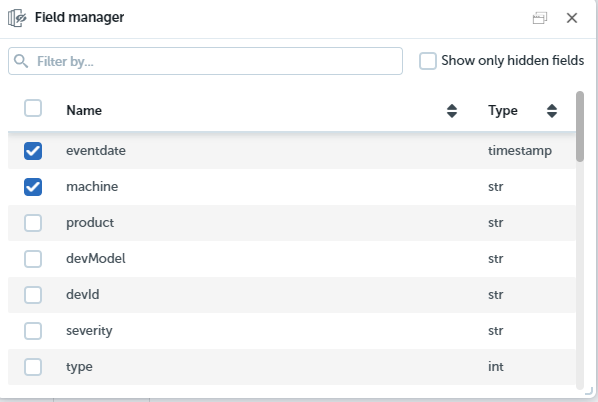This screenshot has width=598, height=402.
Task: Check the product field checkbox
Action: coord(33,223)
